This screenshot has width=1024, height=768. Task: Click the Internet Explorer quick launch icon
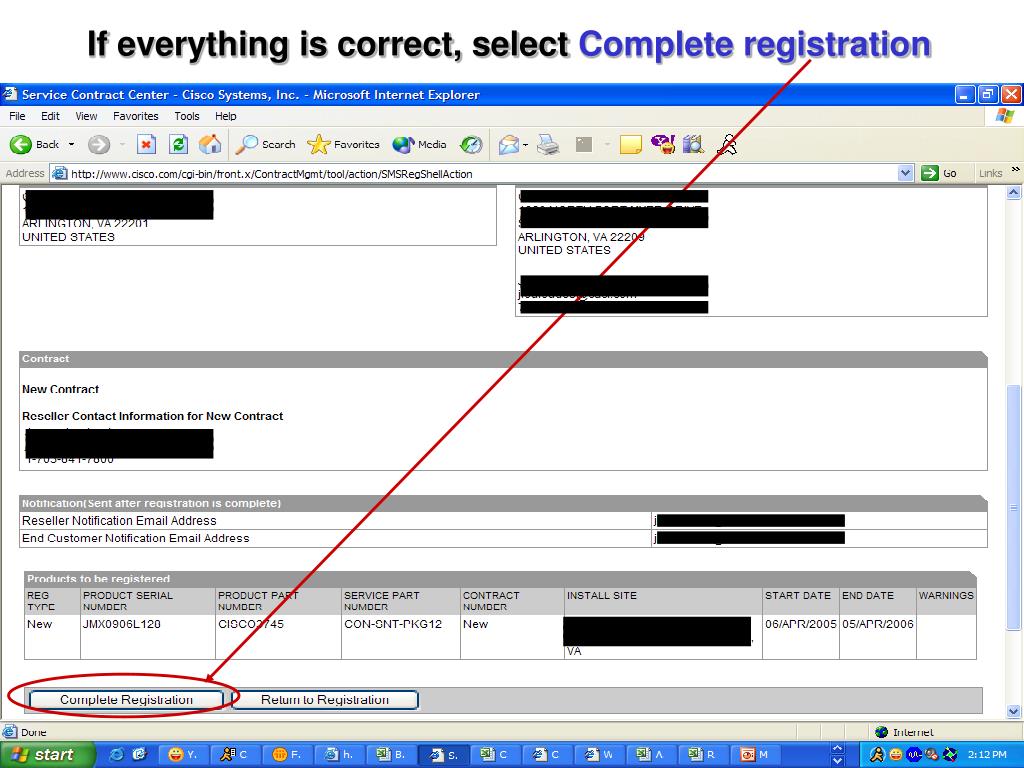point(116,754)
